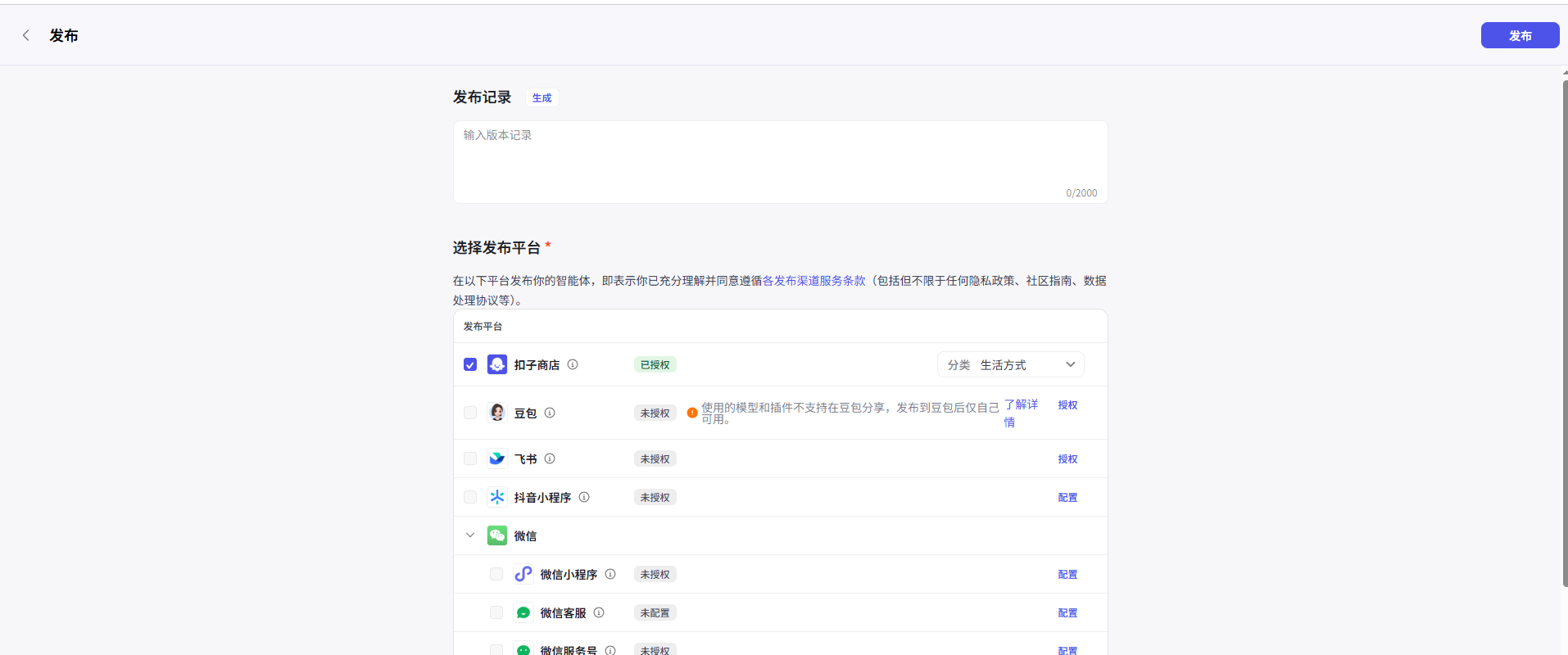The width and height of the screenshot is (1568, 655).
Task: Uncheck the 扣子商店 checkbox
Action: tap(470, 364)
